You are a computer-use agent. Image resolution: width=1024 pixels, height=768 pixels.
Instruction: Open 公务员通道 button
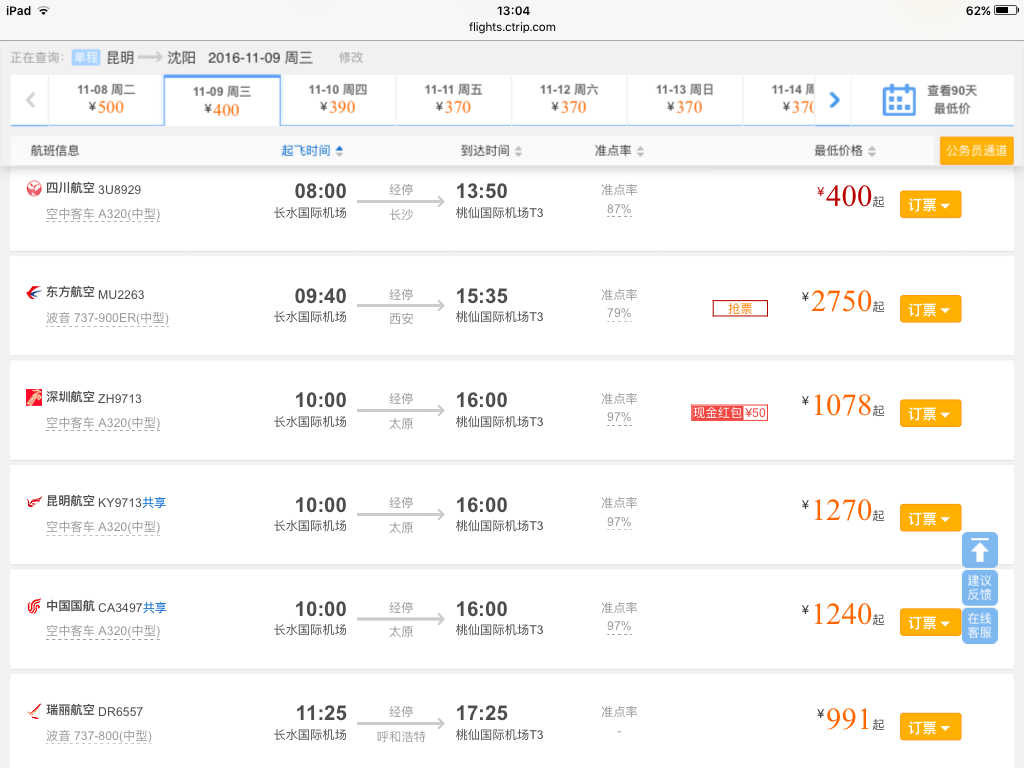tap(976, 151)
